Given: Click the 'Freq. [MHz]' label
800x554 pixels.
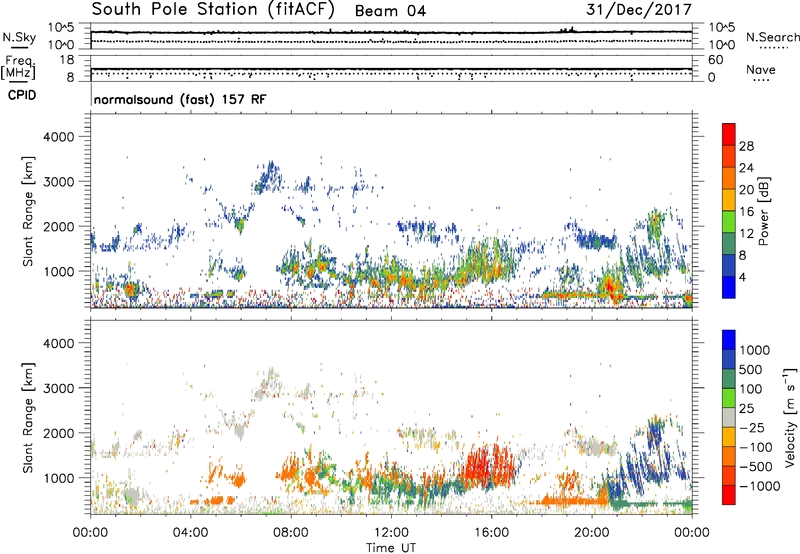Looking at the screenshot, I should point(18,67).
